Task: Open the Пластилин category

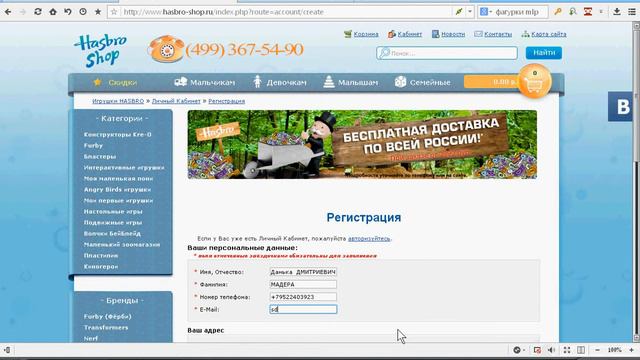Action: [x=100, y=256]
